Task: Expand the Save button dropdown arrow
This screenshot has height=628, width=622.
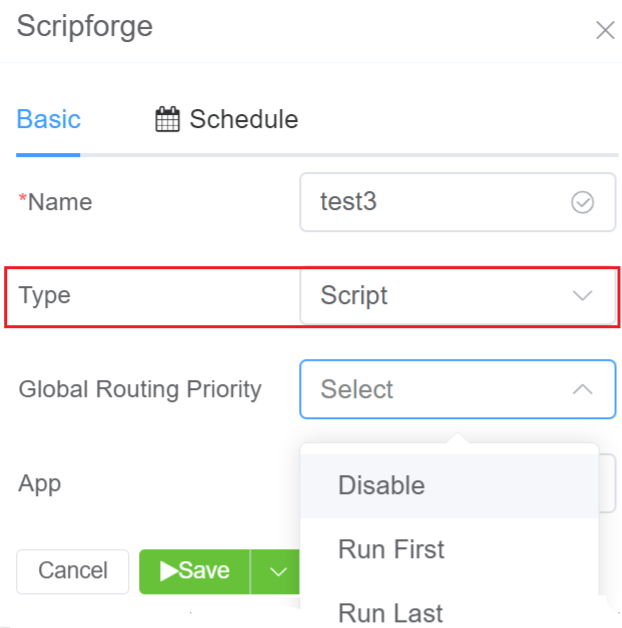Action: (x=278, y=572)
